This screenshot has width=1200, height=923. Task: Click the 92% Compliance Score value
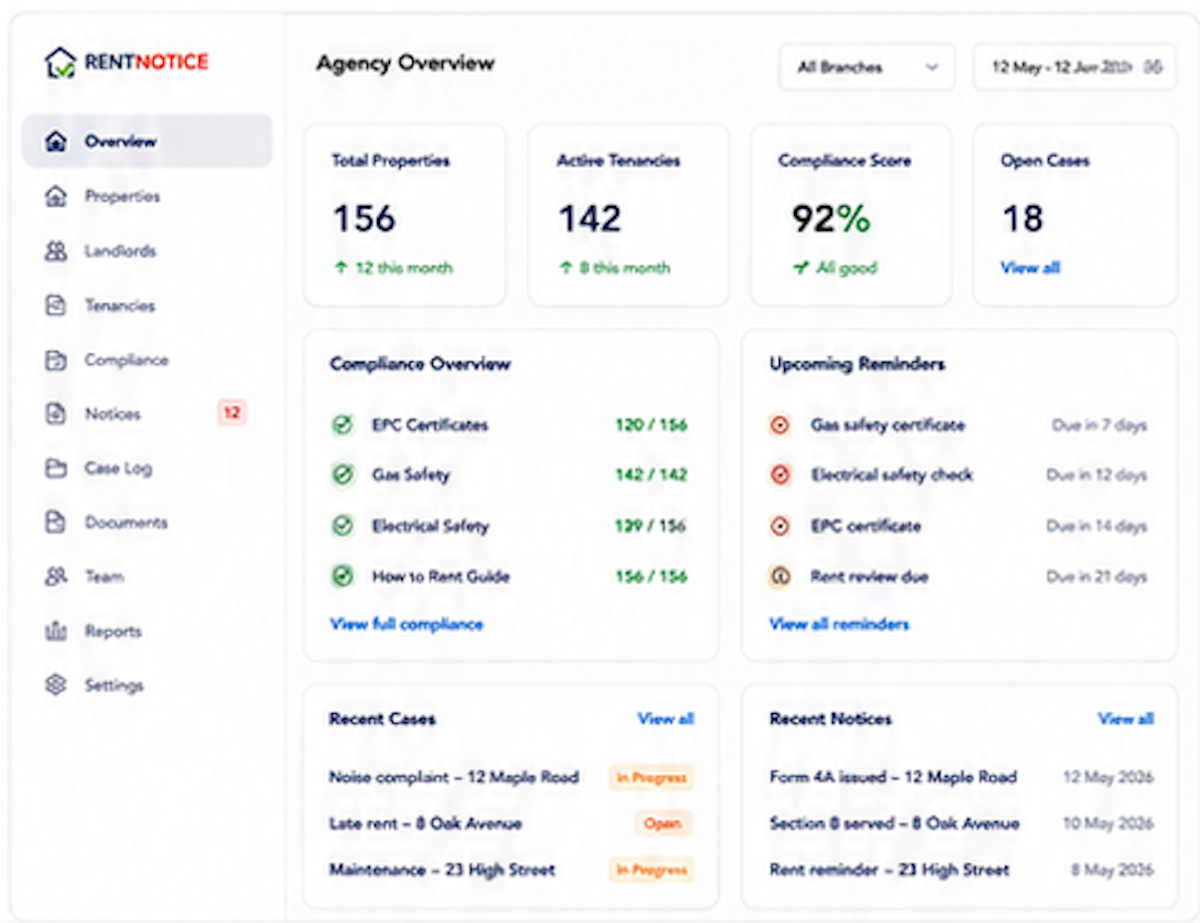pos(831,218)
